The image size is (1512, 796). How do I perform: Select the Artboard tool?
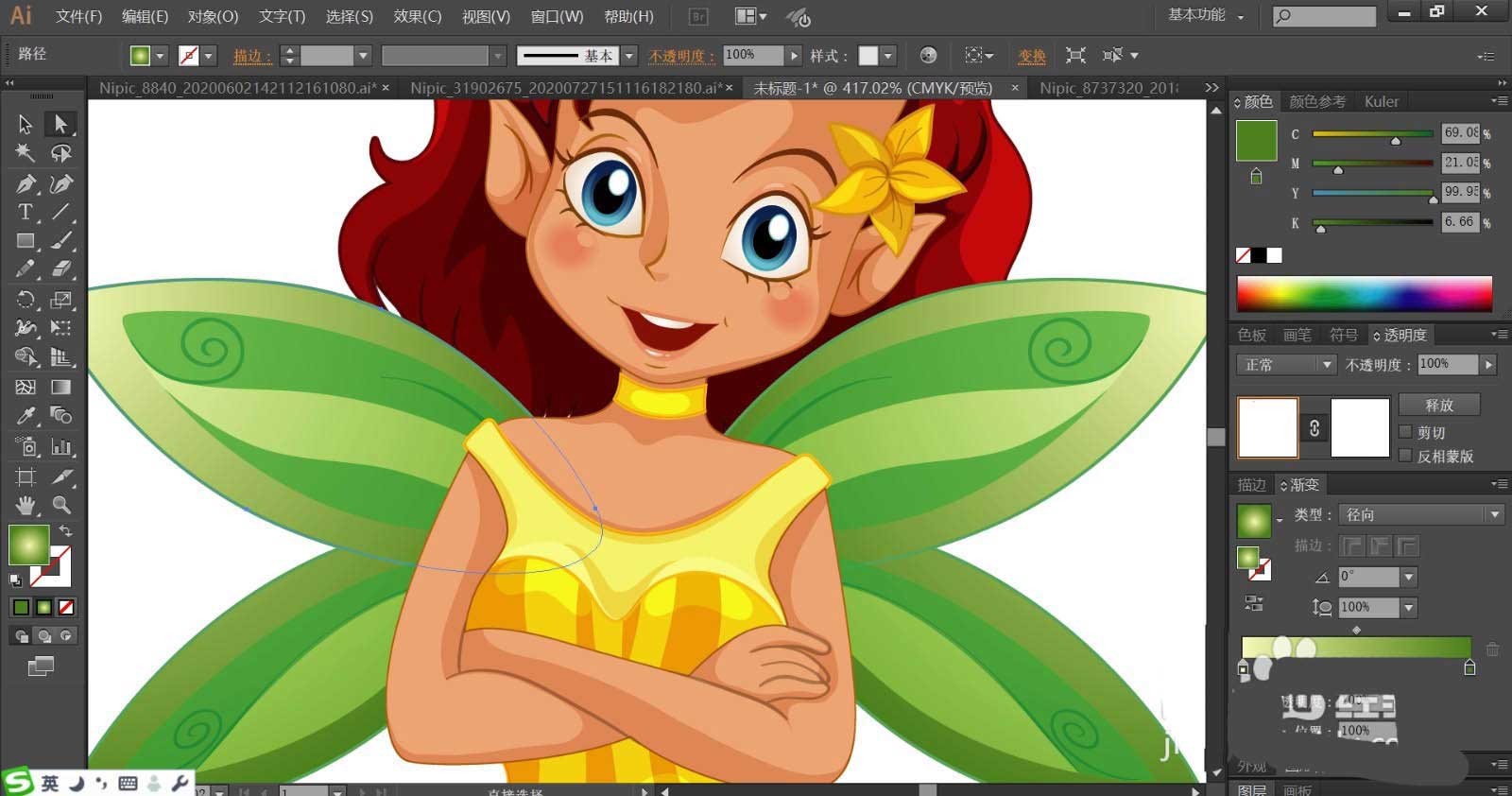[x=26, y=476]
